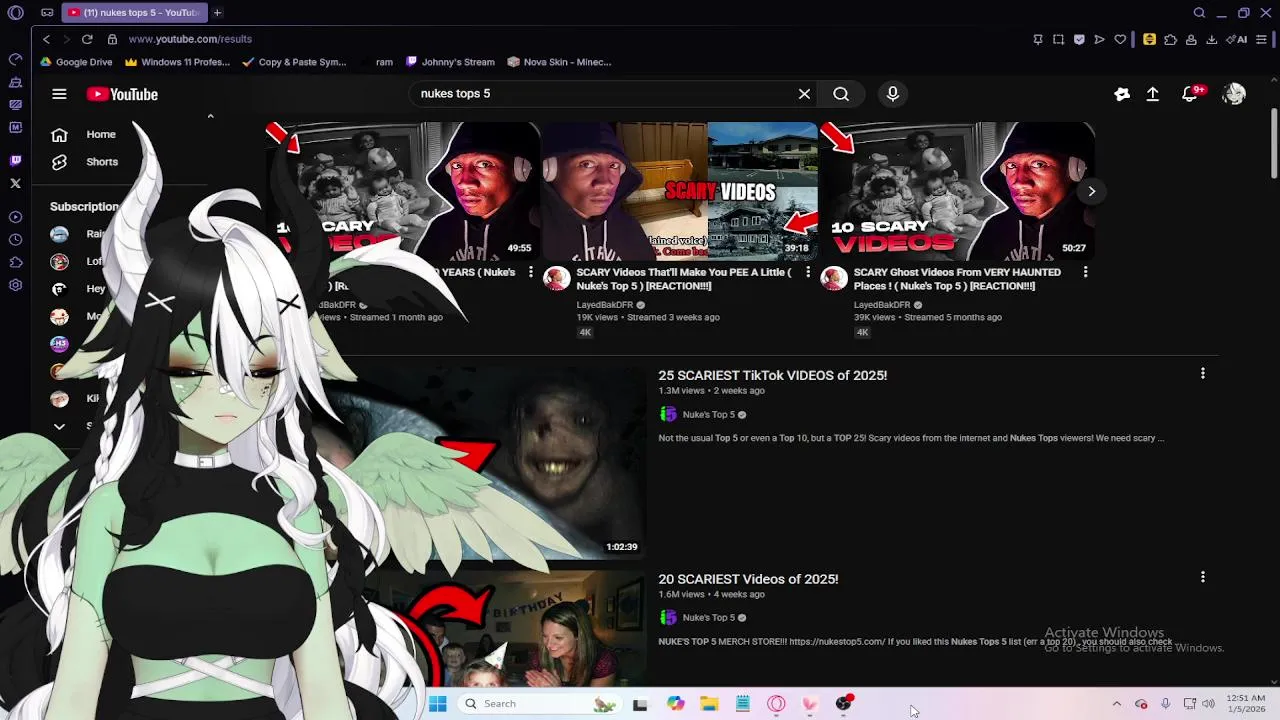The width and height of the screenshot is (1280, 720).
Task: Click the browser address bar URL
Action: [190, 39]
